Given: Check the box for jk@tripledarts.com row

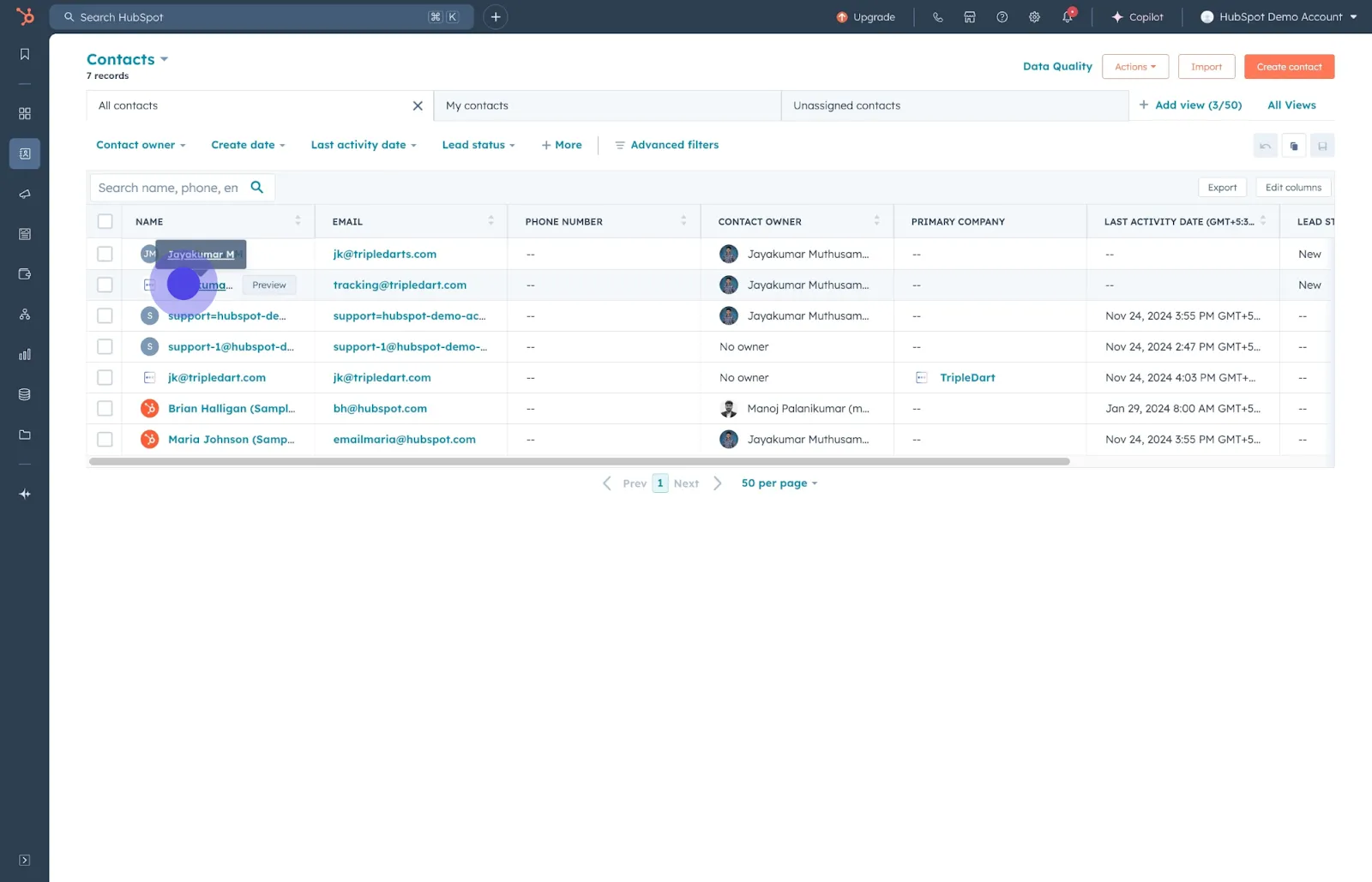Looking at the screenshot, I should point(105,254).
